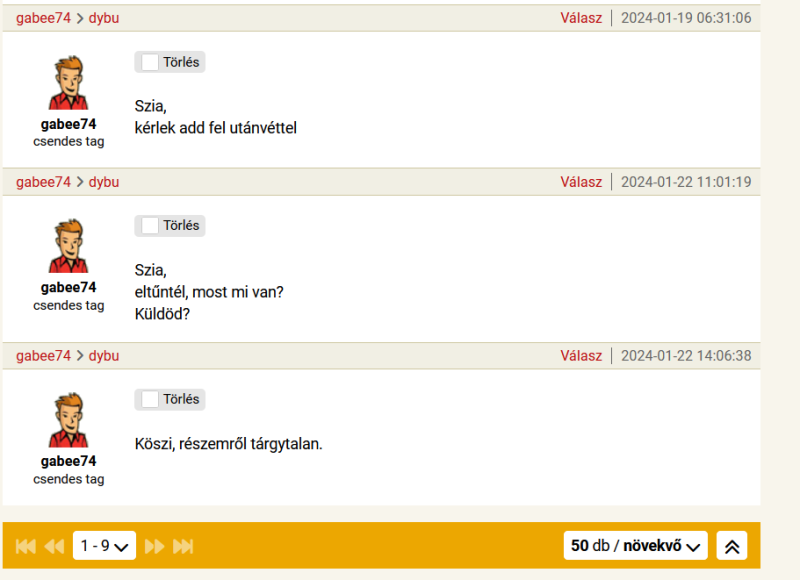800x580 pixels.
Task: Click gabee74 avatar in first message
Action: tap(69, 83)
